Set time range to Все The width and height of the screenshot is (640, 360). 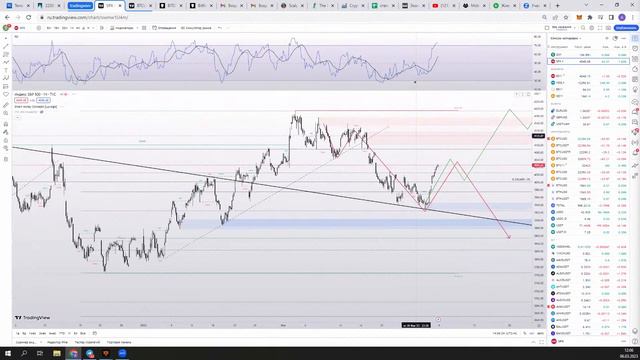[x=83, y=333]
